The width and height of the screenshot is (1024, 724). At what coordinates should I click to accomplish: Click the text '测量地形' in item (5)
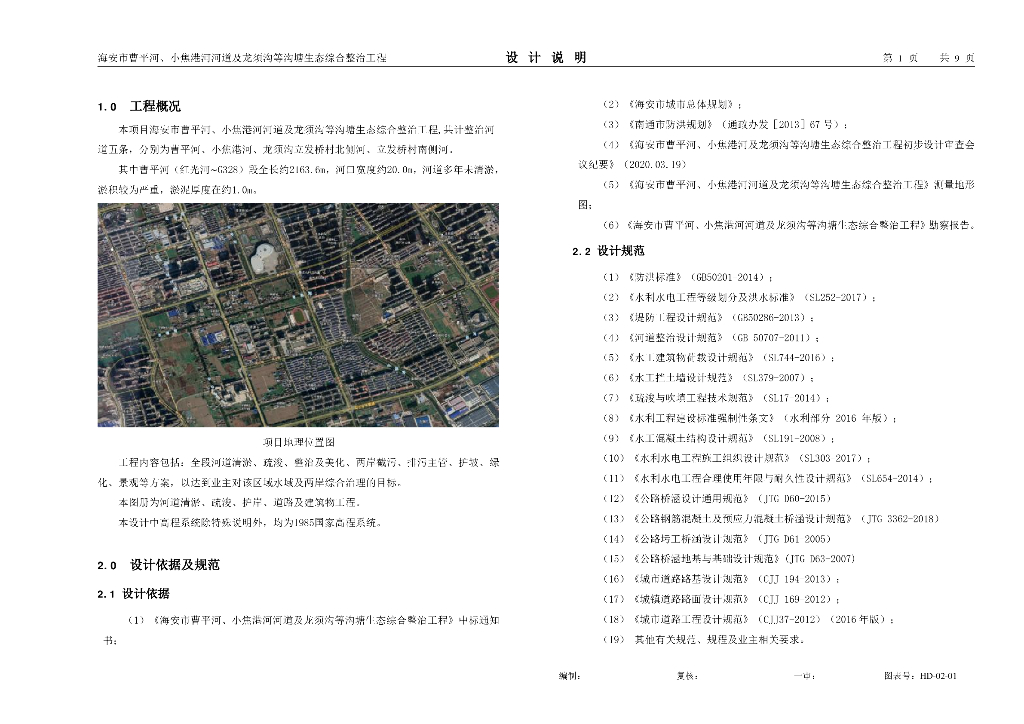point(954,185)
